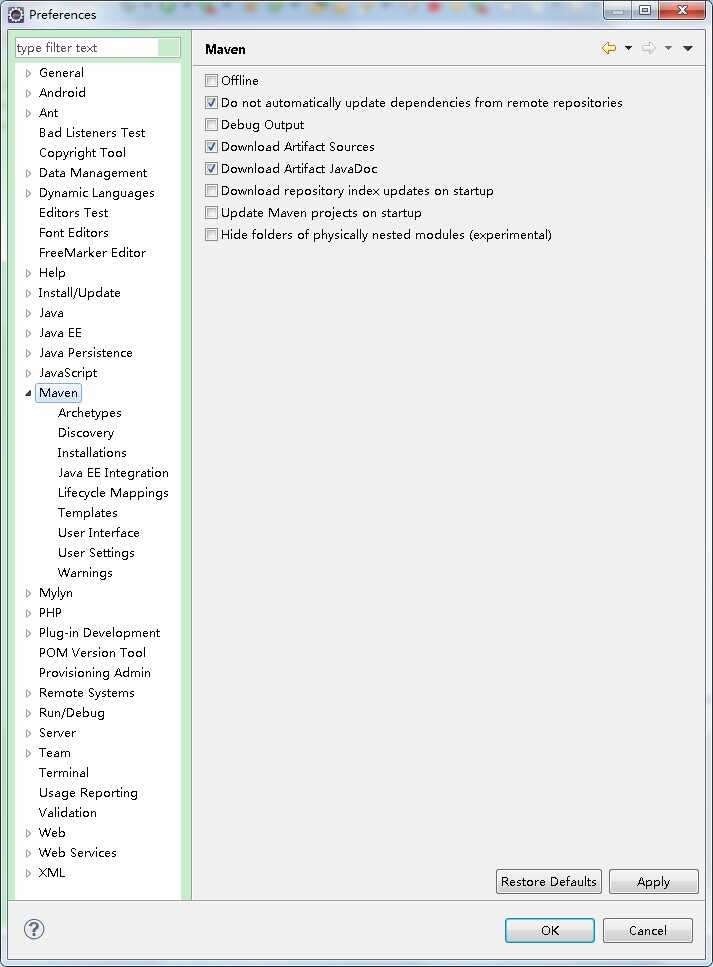Select Dynamic Languages item
Viewport: 713px width, 967px height.
[x=96, y=192]
